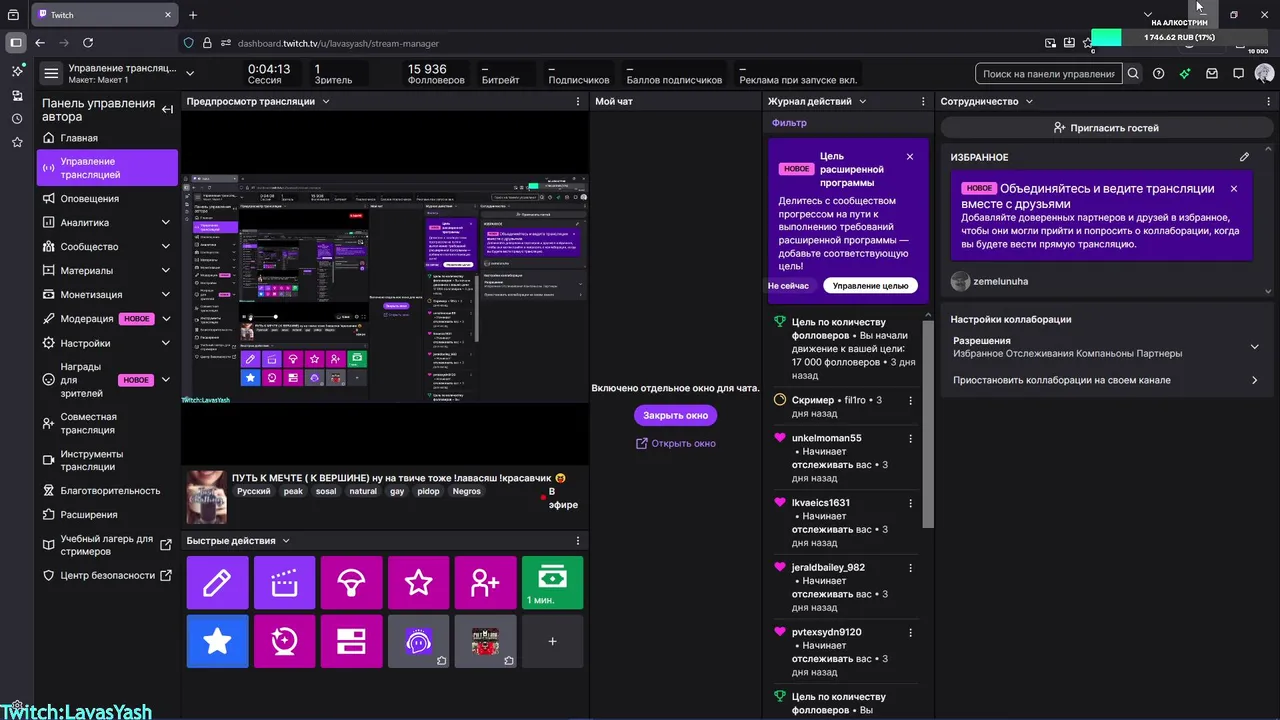
Task: Click the Закрыть окно button
Action: tap(675, 415)
